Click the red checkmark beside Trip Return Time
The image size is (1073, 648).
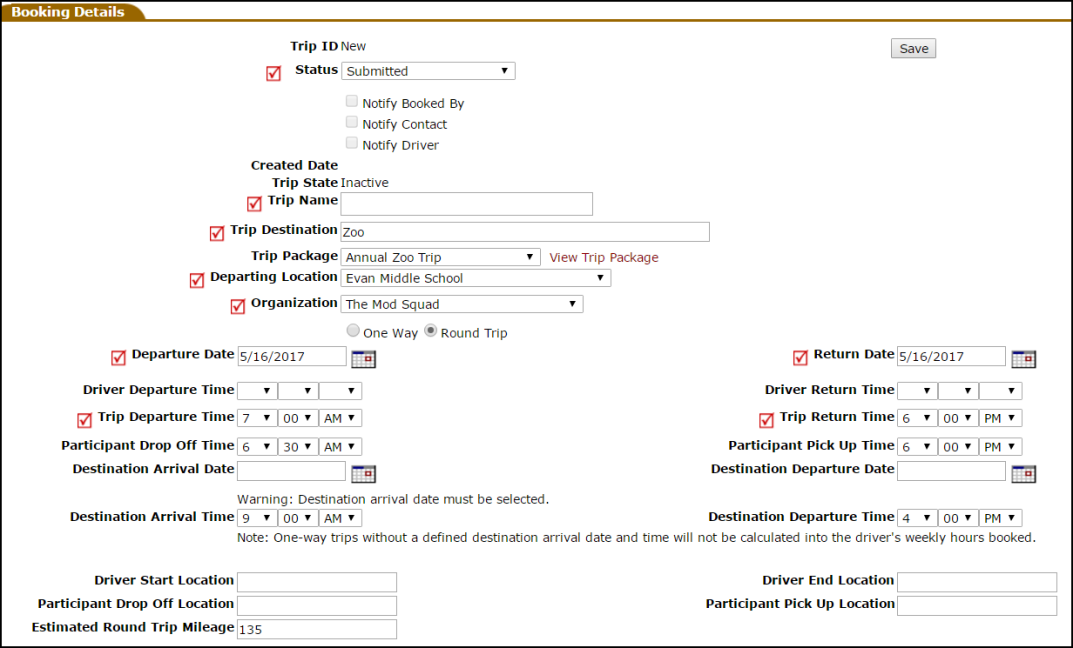point(766,419)
